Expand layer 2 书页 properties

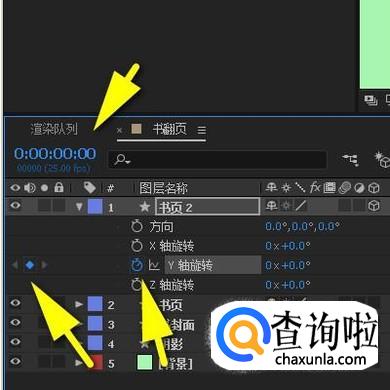79,304
